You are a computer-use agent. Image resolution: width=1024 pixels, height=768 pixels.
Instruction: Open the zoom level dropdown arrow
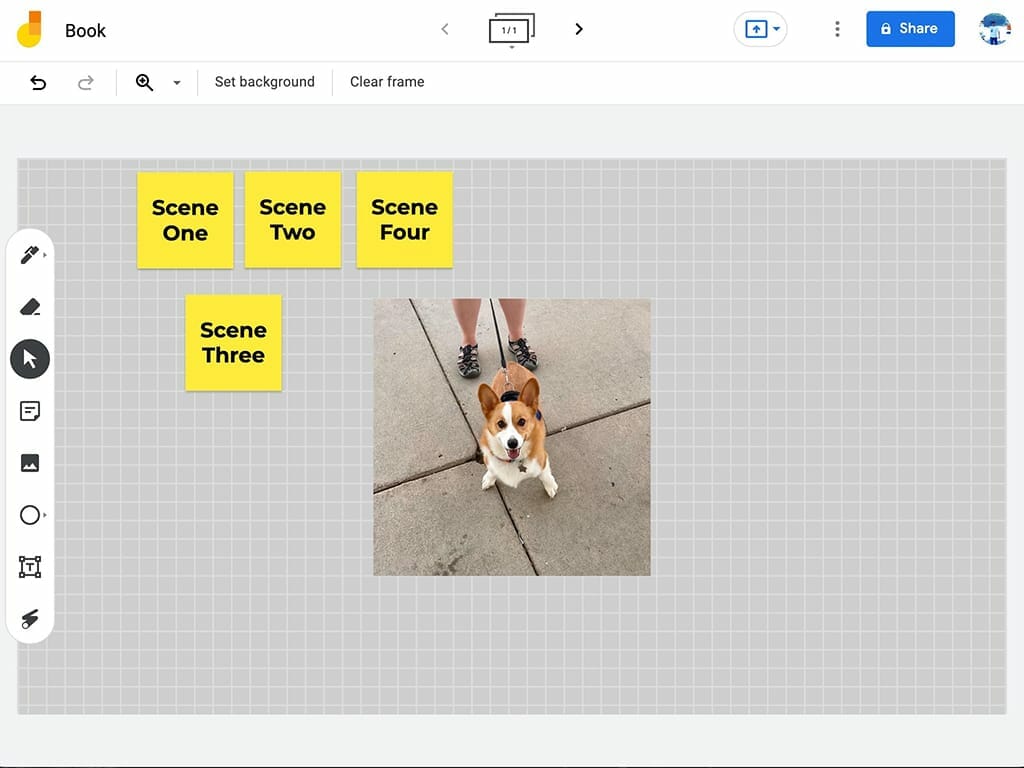tap(177, 83)
